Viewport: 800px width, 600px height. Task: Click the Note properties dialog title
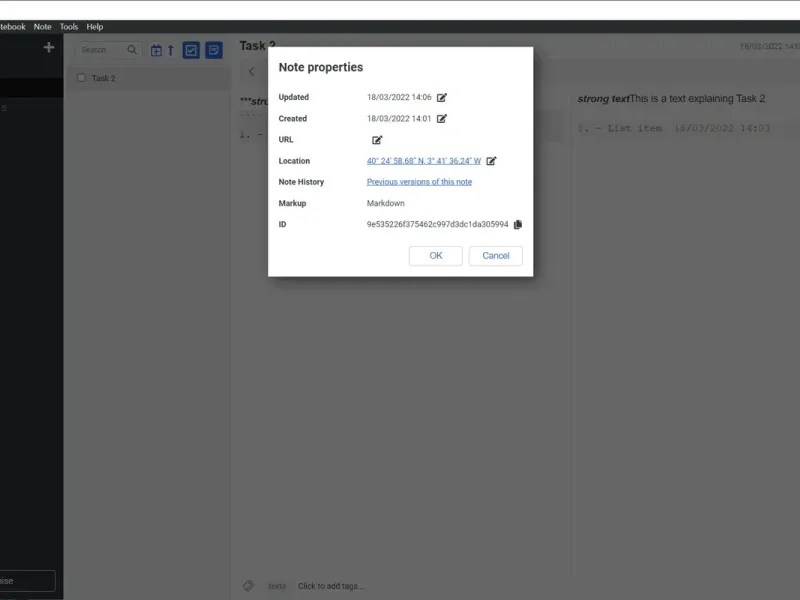pos(321,67)
